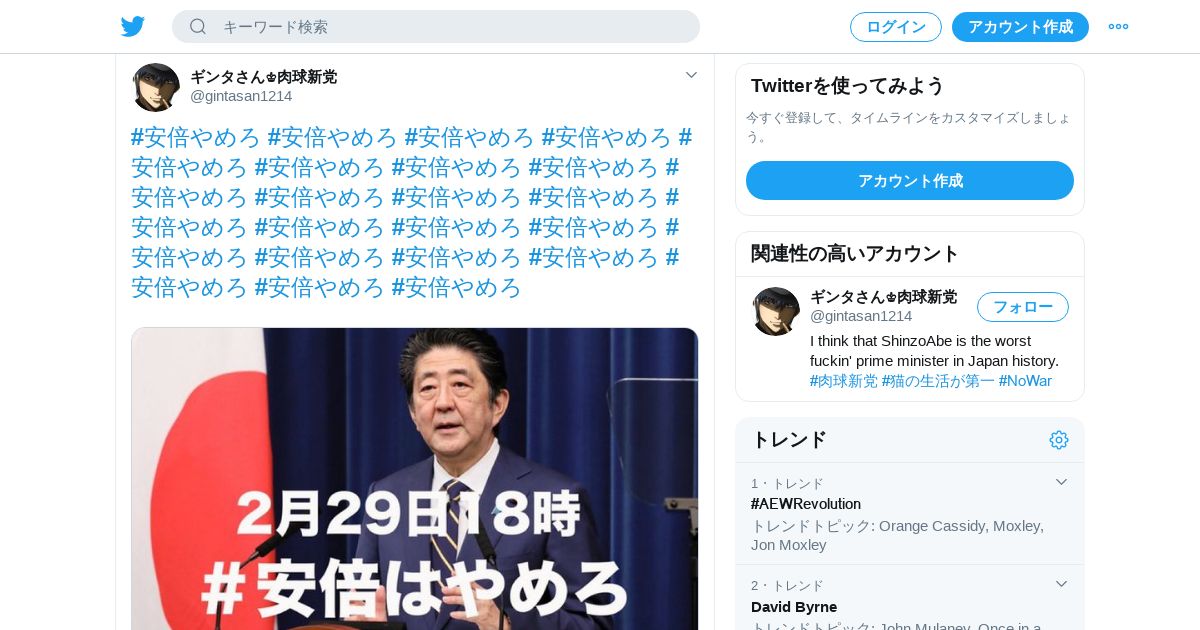The height and width of the screenshot is (630, 1200).
Task: Click sidebar アカウント作成 signup button
Action: pyautogui.click(x=910, y=181)
